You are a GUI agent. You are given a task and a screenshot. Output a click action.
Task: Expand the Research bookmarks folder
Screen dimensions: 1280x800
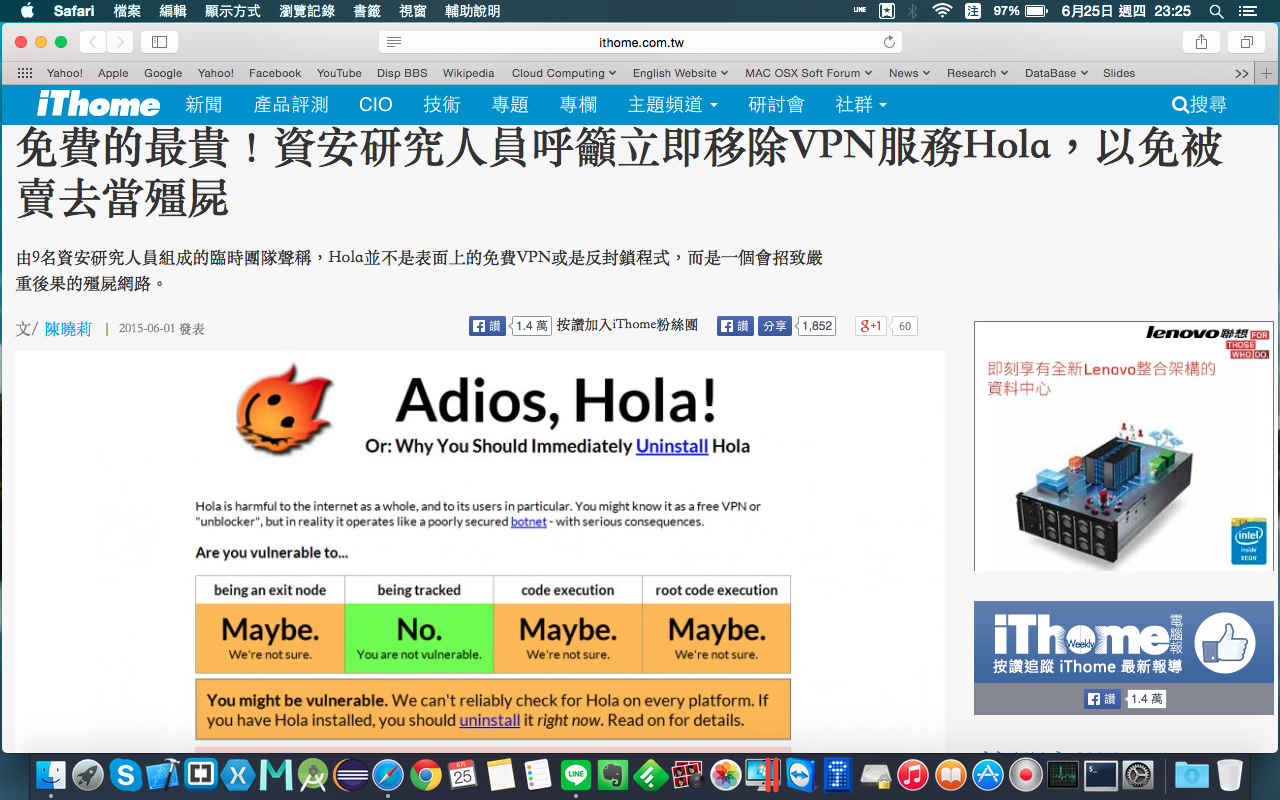coord(977,73)
